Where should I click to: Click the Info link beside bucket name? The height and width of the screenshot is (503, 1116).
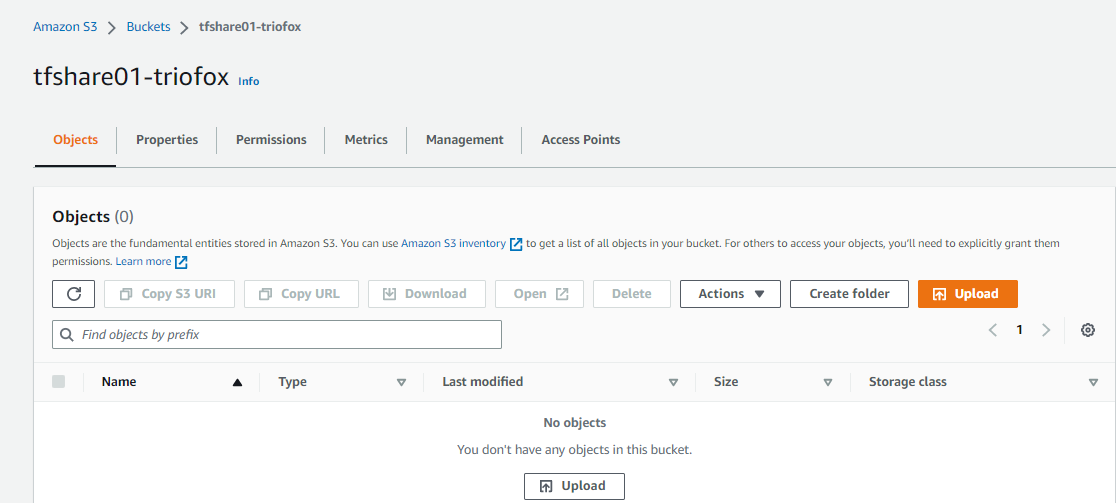(x=248, y=81)
